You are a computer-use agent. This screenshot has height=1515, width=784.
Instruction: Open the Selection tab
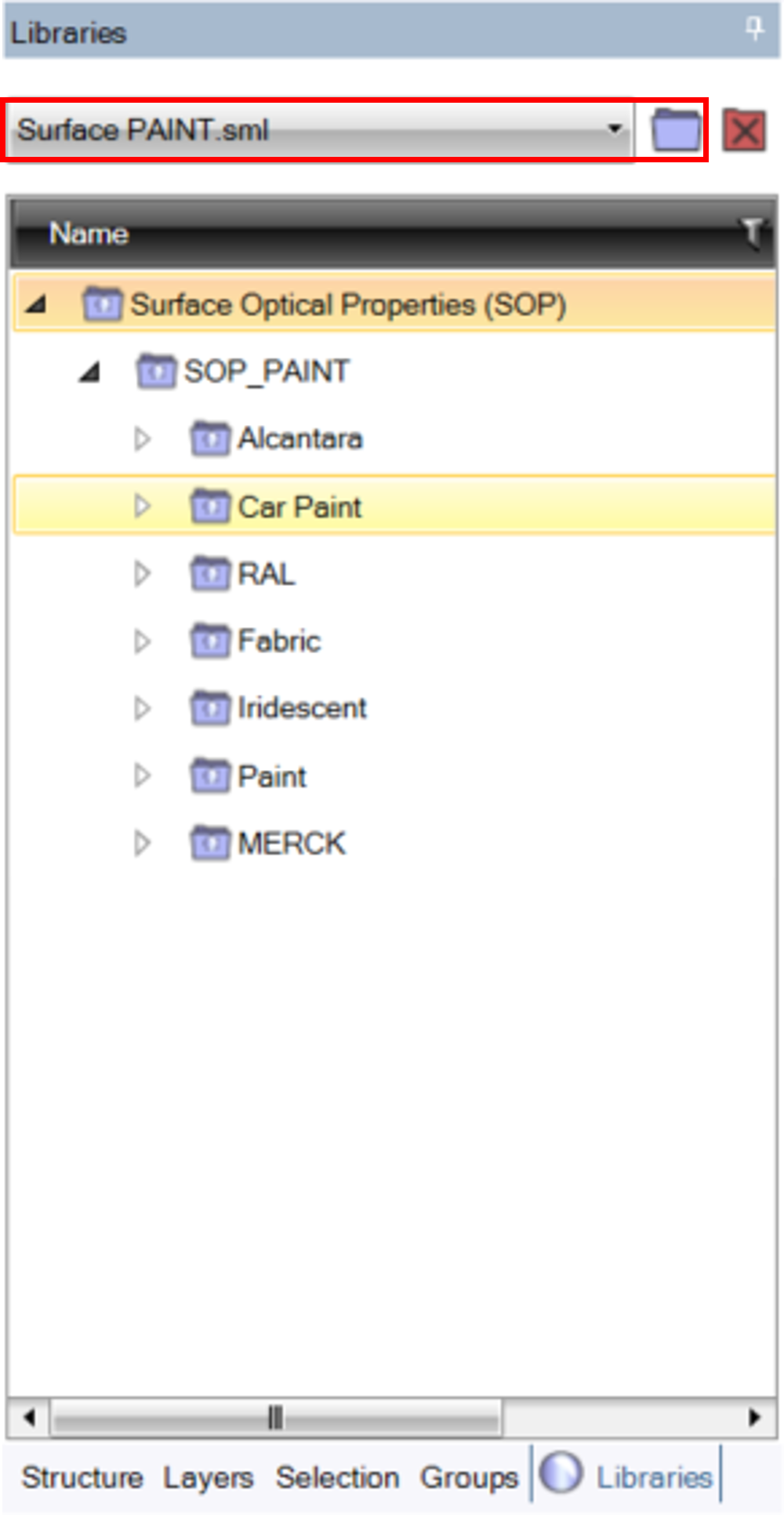pos(337,1477)
